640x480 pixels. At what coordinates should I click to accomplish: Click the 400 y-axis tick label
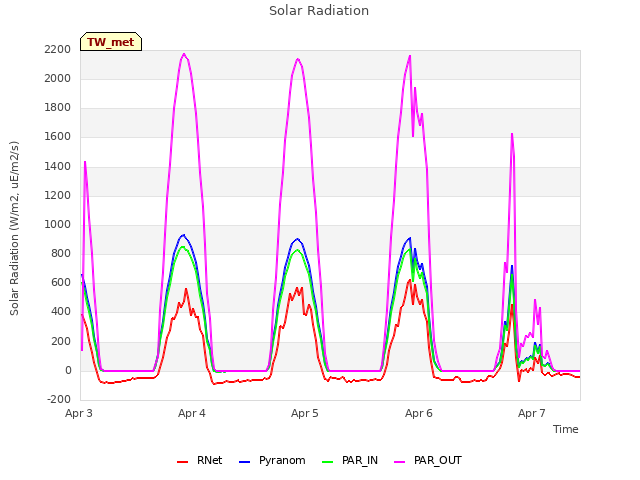coord(61,311)
